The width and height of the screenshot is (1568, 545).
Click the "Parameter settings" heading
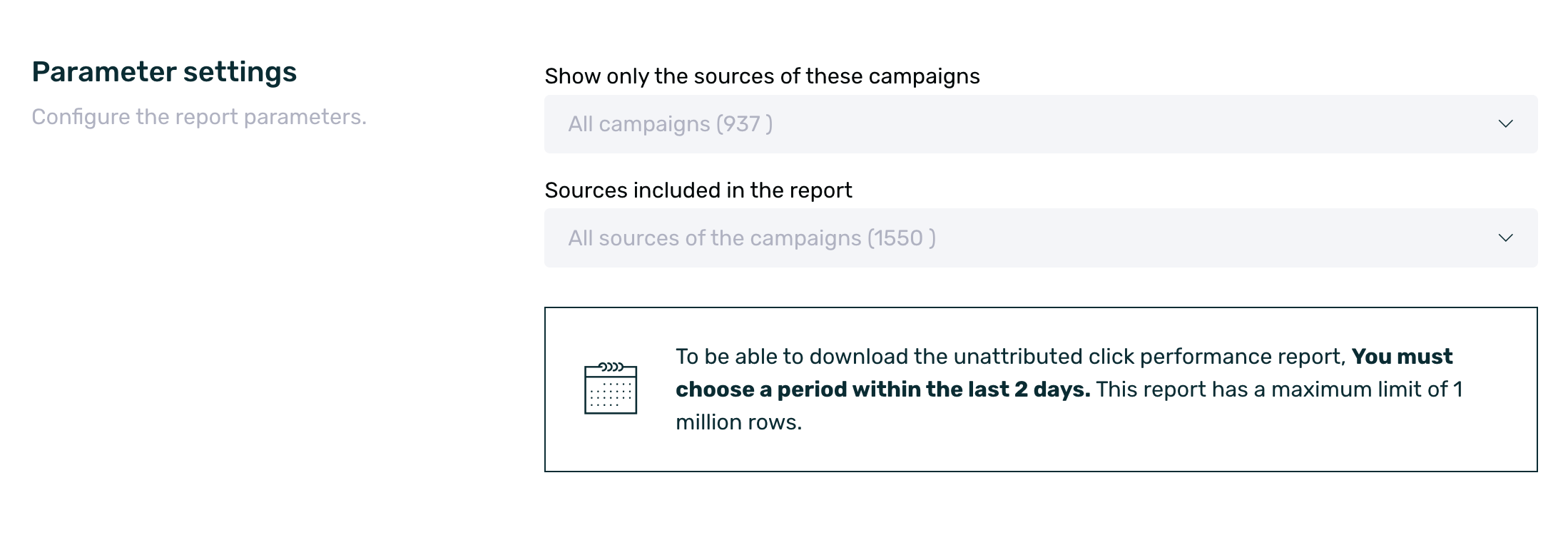click(x=164, y=72)
